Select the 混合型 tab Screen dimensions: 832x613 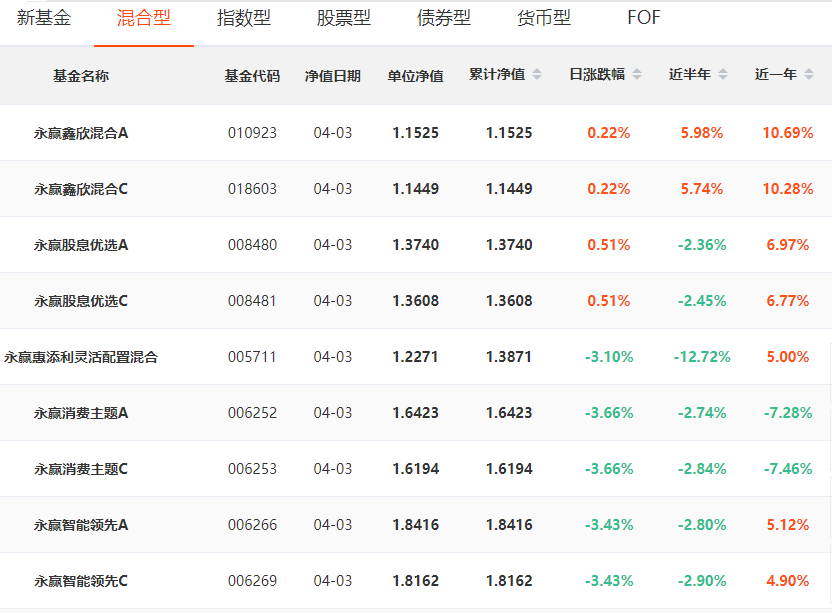click(x=144, y=18)
